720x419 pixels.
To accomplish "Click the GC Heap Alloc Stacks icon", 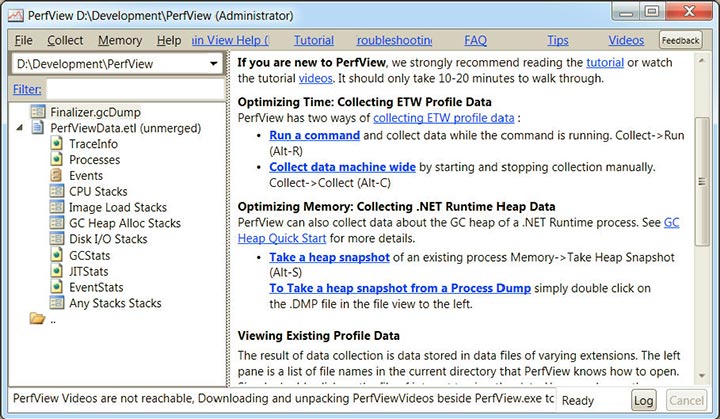I will coord(56,223).
